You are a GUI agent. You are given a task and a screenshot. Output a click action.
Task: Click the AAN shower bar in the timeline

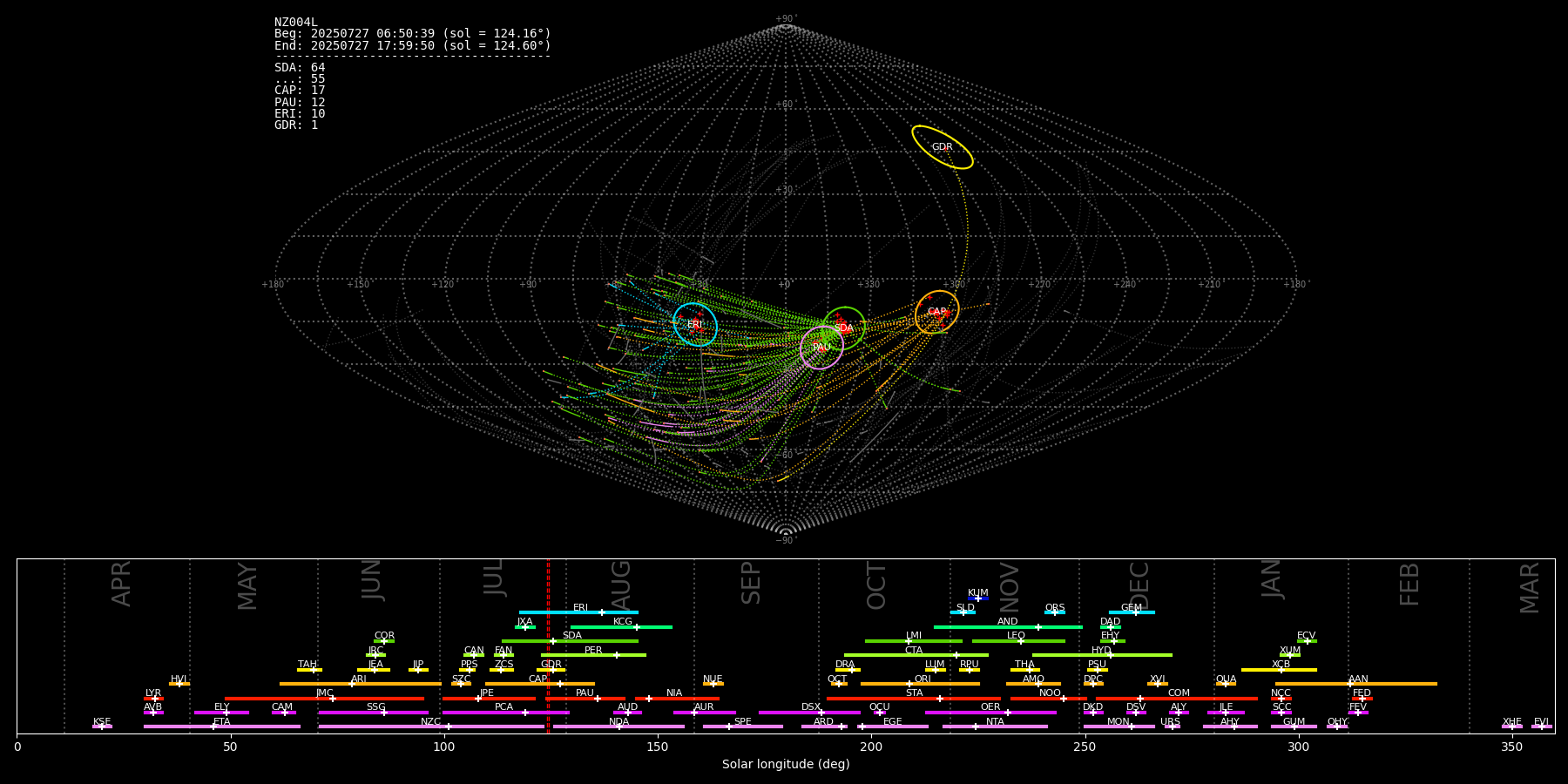1356,684
